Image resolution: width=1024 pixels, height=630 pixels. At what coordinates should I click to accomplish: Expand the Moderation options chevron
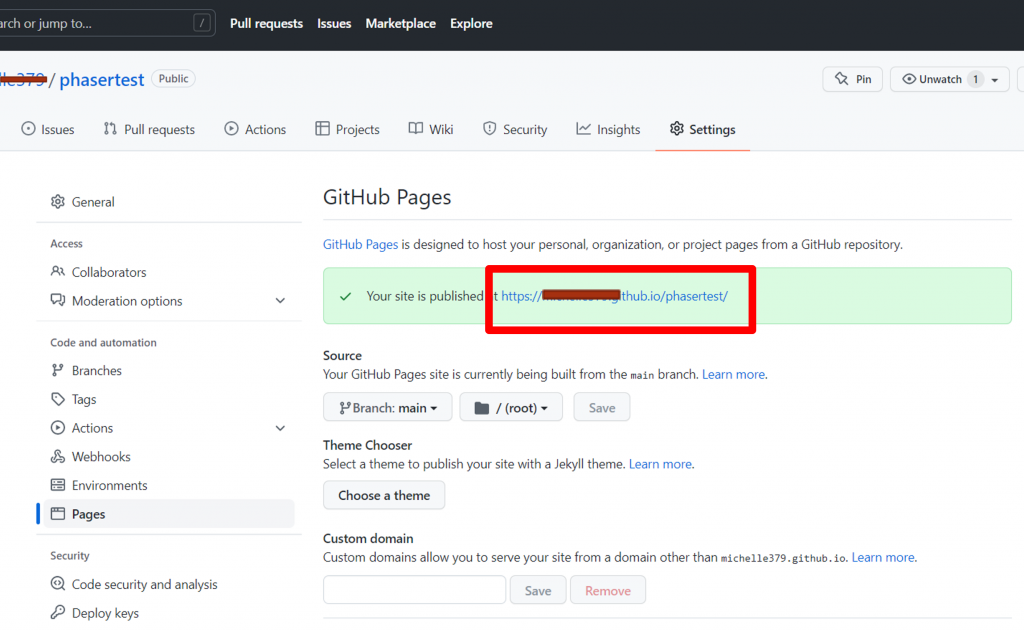280,301
